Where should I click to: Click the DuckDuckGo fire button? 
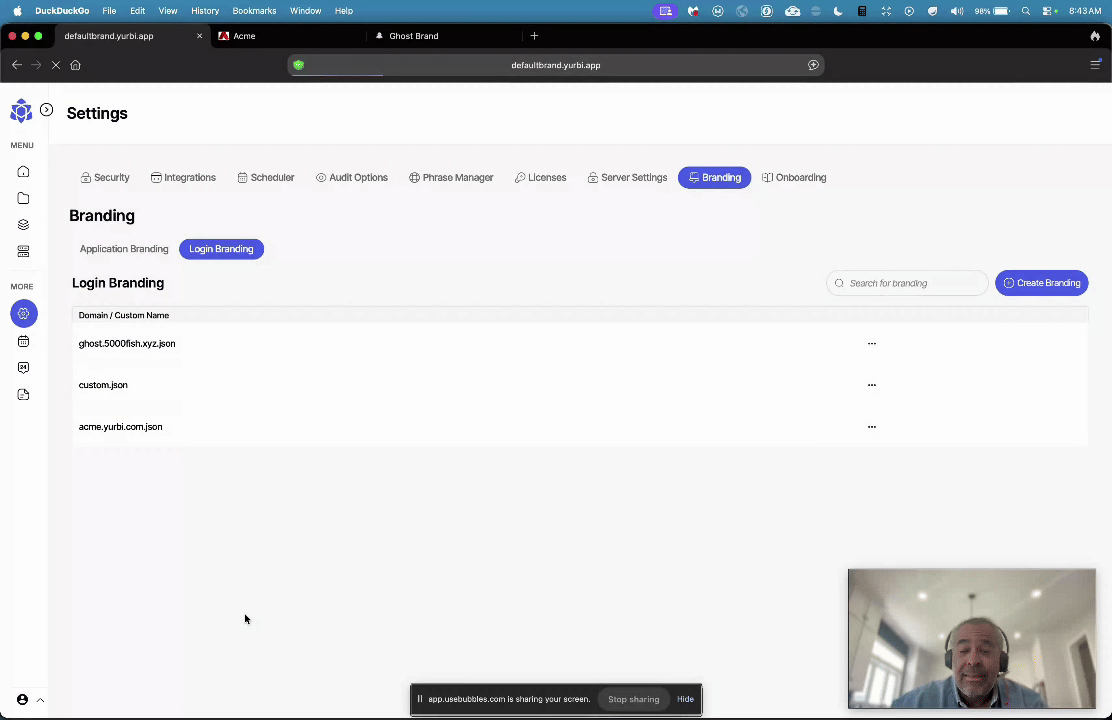[1095, 36]
